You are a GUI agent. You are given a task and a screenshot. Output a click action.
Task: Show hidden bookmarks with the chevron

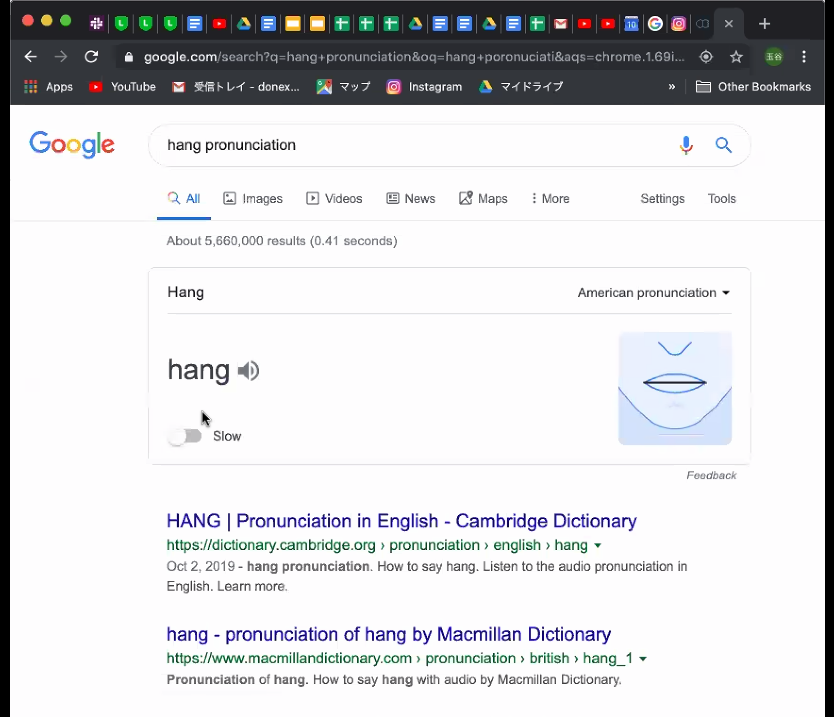(672, 87)
